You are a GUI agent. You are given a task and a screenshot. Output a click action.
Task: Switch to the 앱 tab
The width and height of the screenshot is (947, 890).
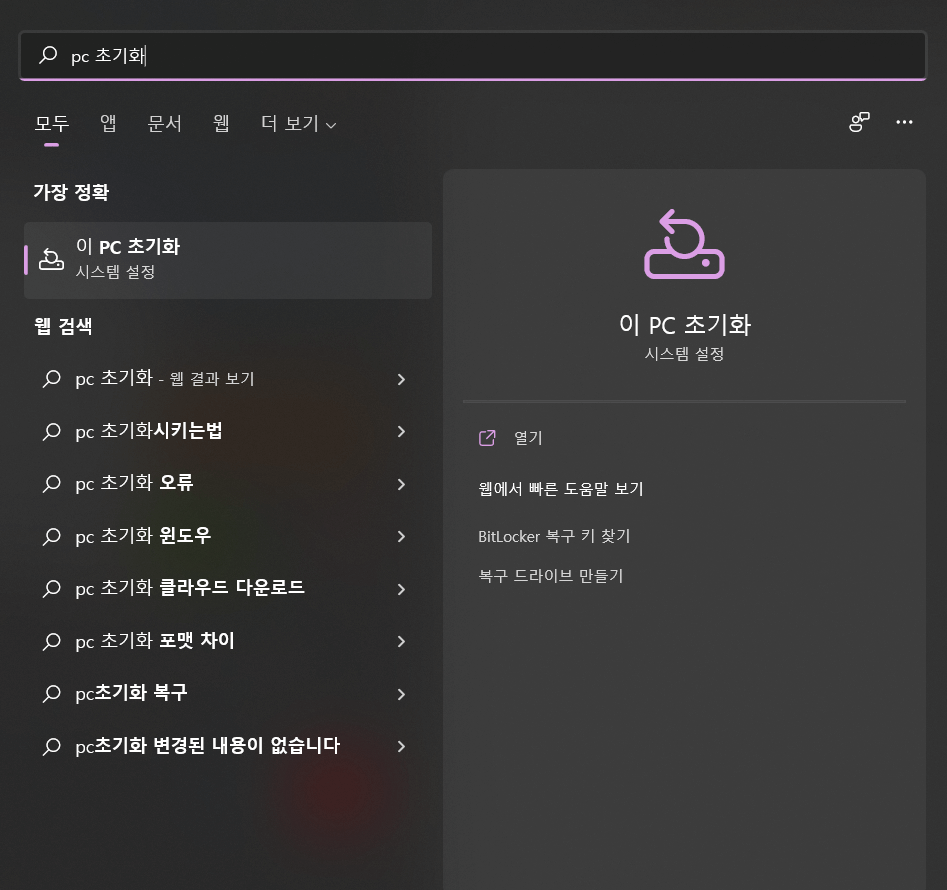pyautogui.click(x=108, y=123)
